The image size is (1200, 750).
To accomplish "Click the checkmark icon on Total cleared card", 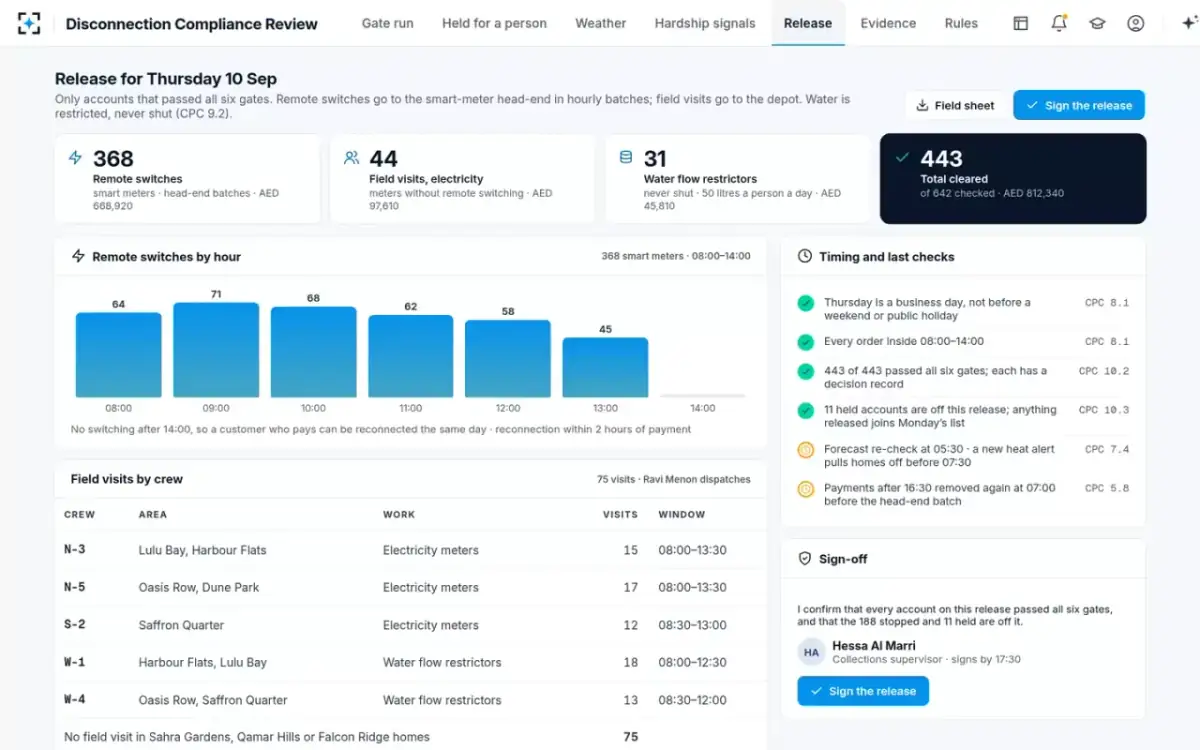I will (x=902, y=157).
